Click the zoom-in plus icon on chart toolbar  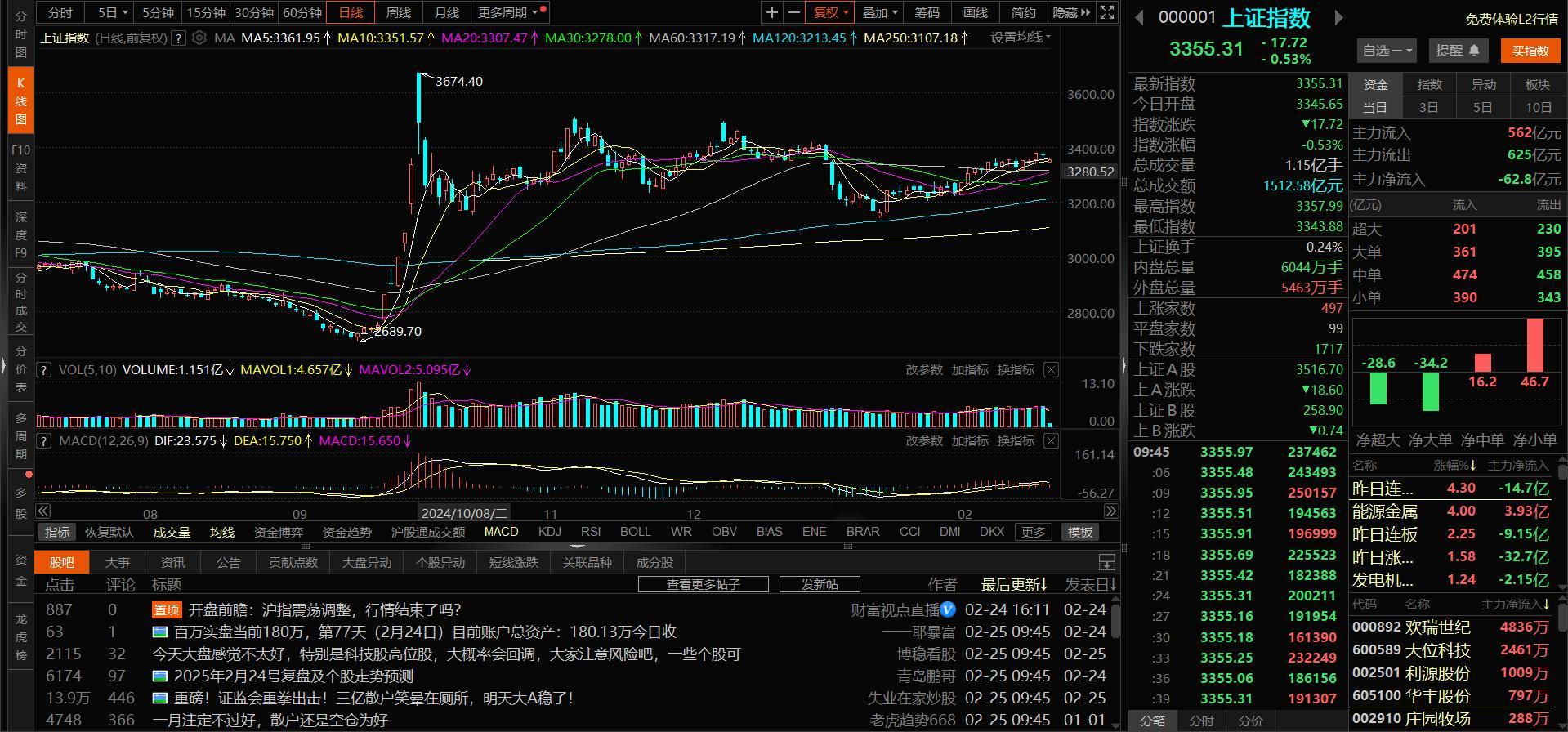pos(772,12)
